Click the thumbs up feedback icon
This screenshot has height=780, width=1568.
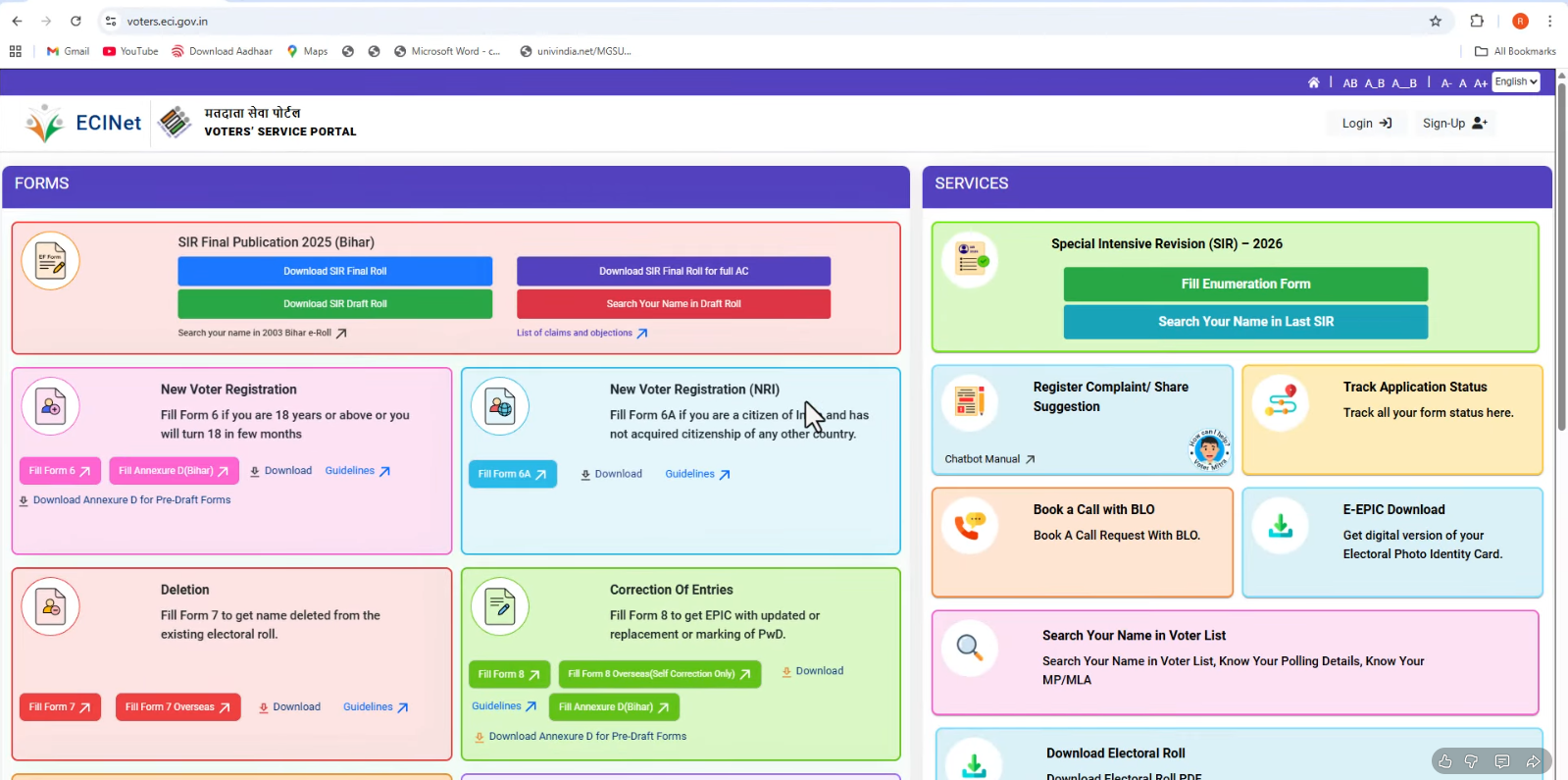[x=1444, y=761]
